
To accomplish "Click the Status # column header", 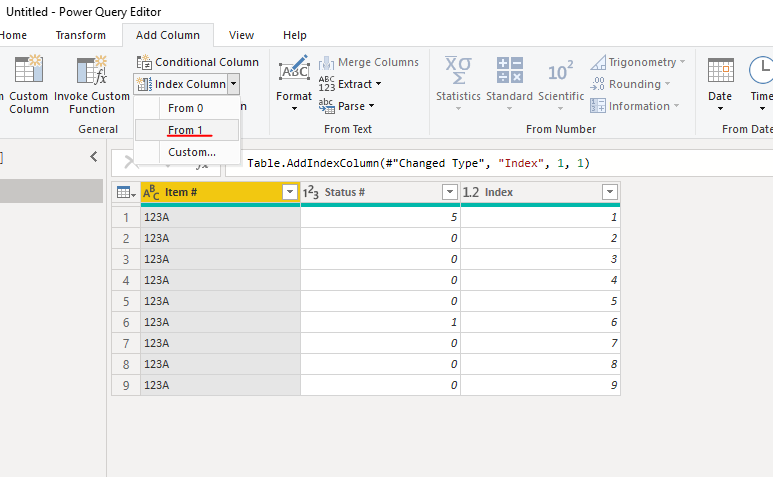I will [x=380, y=192].
